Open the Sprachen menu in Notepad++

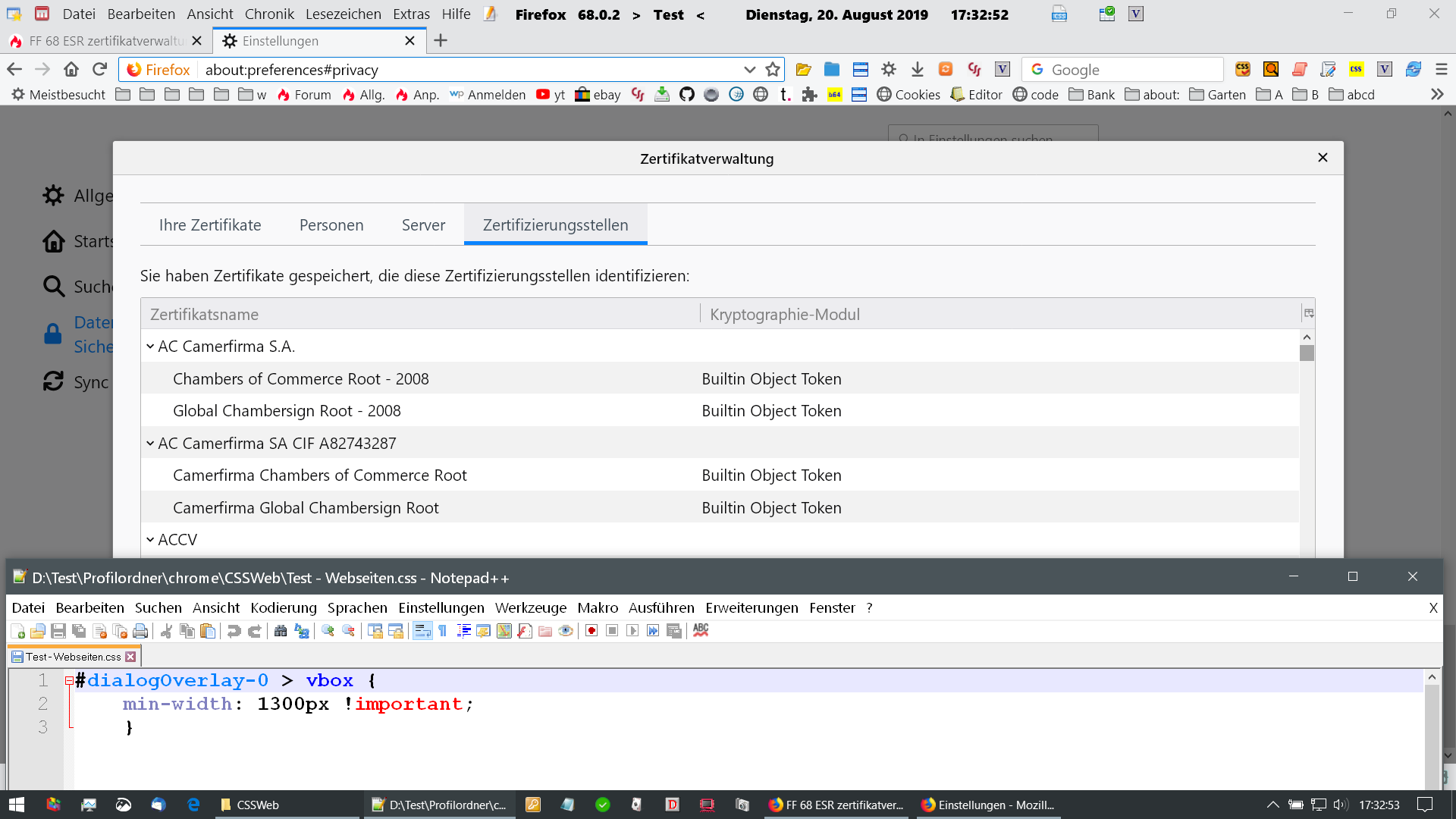pos(357,607)
